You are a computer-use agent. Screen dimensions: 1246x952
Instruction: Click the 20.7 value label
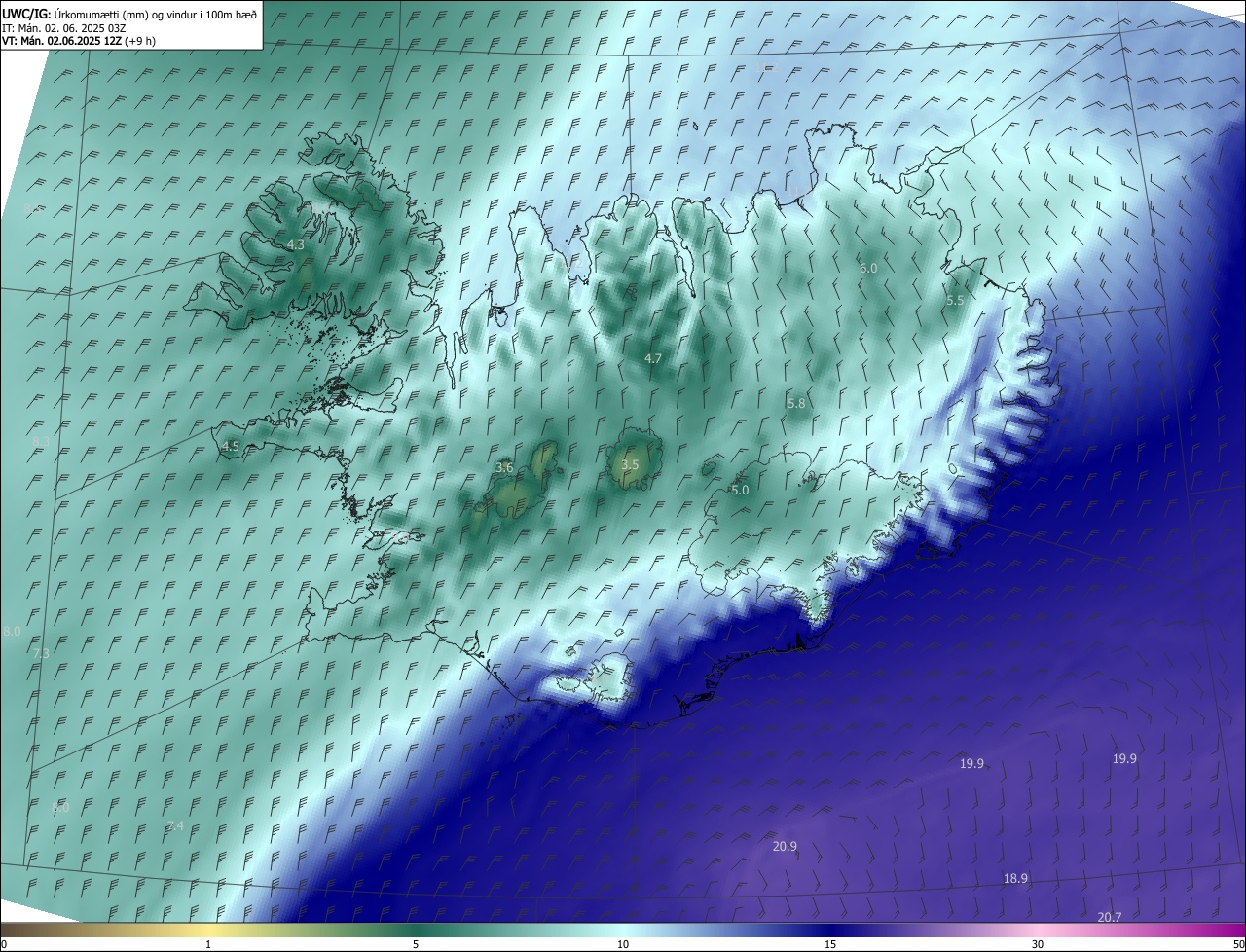(x=1110, y=917)
